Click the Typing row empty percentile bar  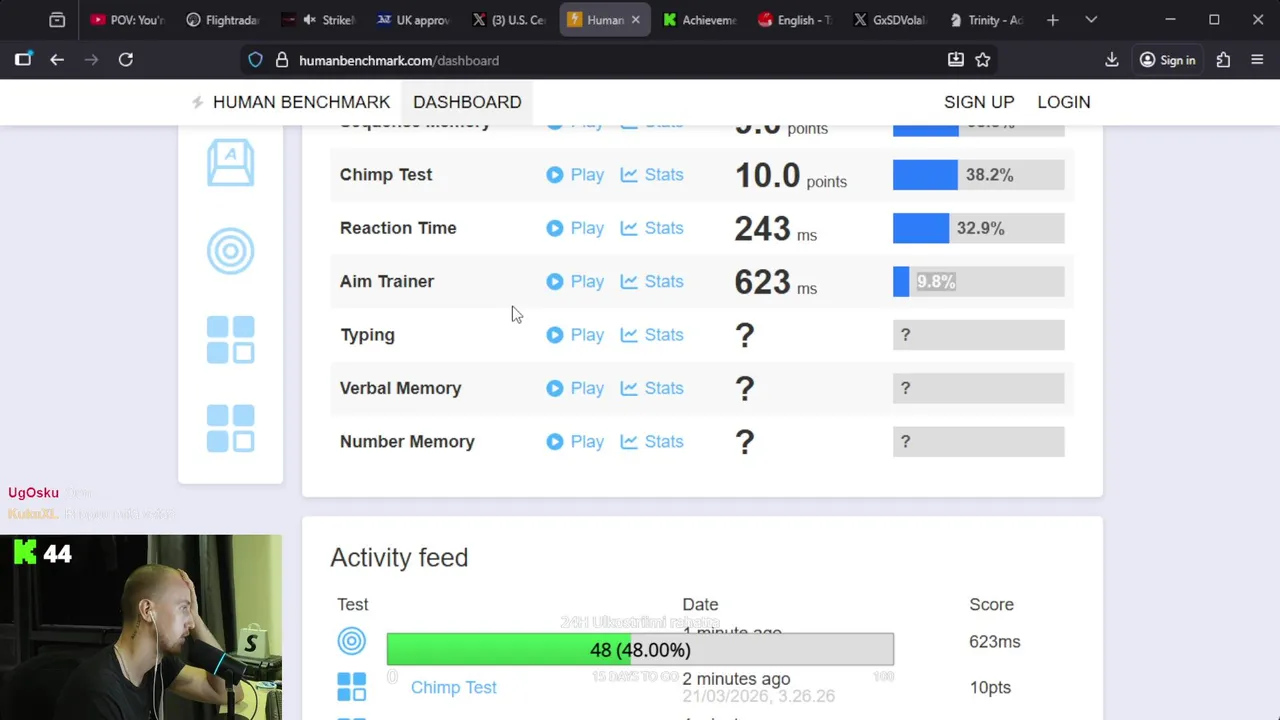978,335
